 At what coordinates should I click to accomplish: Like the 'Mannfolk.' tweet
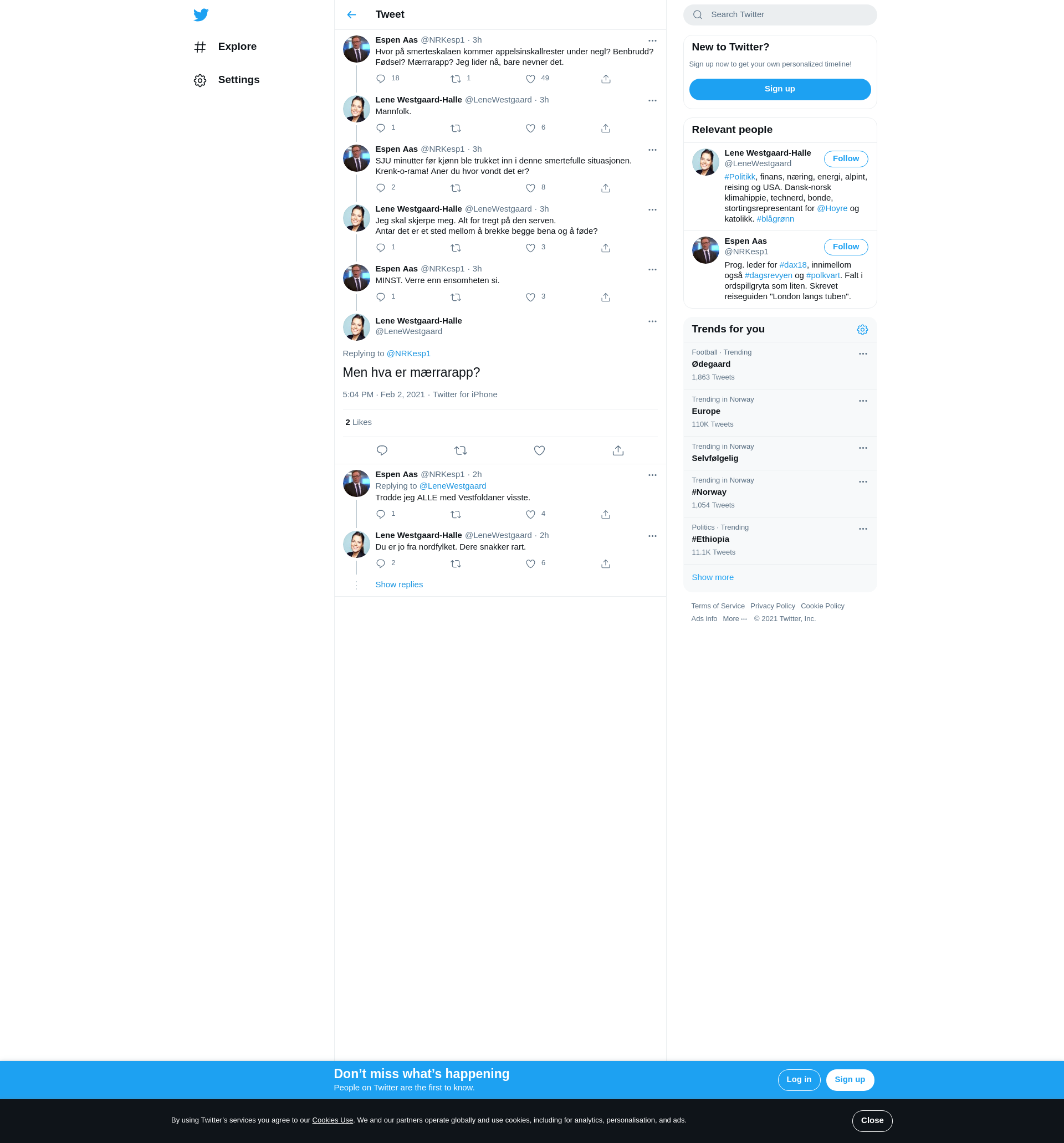[530, 128]
